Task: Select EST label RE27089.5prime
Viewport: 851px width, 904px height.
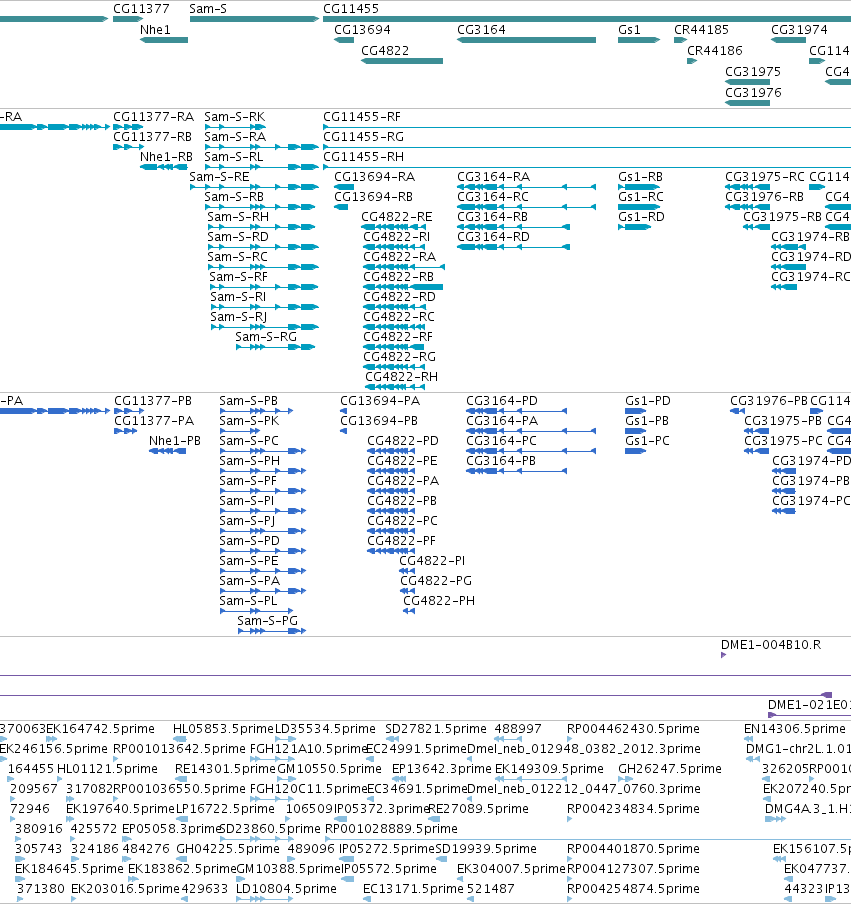Action: point(478,809)
